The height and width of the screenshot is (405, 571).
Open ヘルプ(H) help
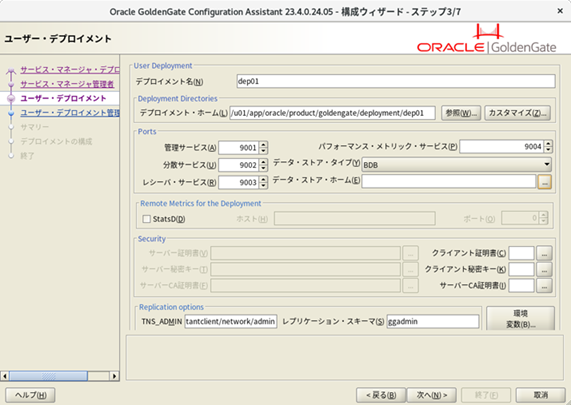point(30,395)
